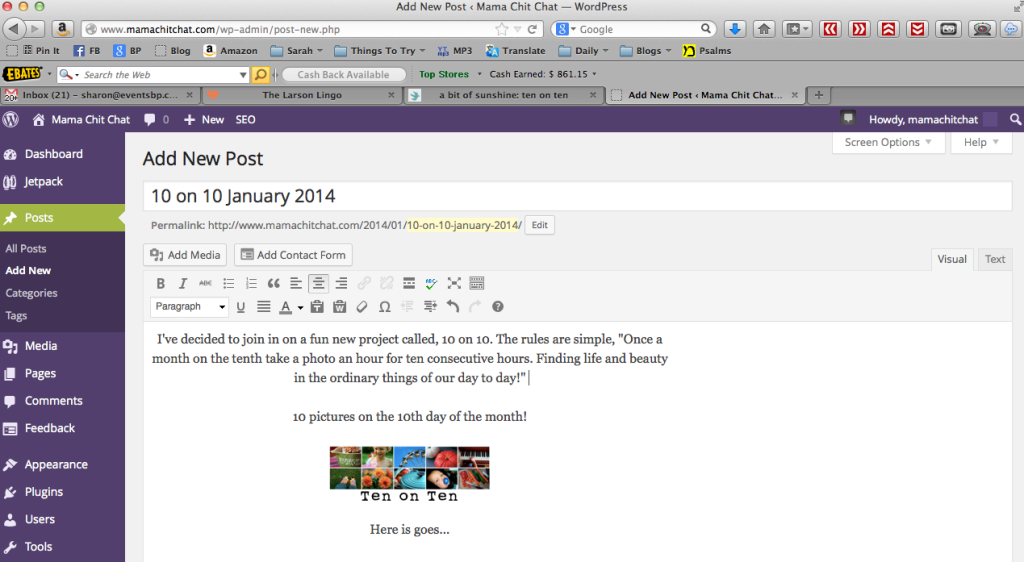Toggle center alignment for text

click(x=318, y=284)
